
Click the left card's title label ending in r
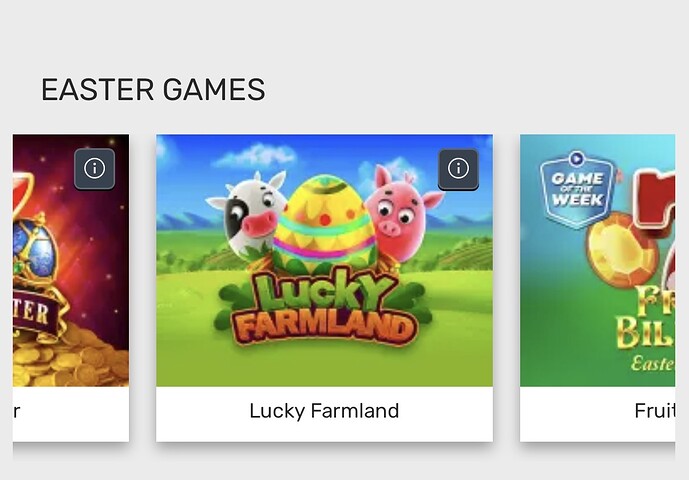click(16, 412)
